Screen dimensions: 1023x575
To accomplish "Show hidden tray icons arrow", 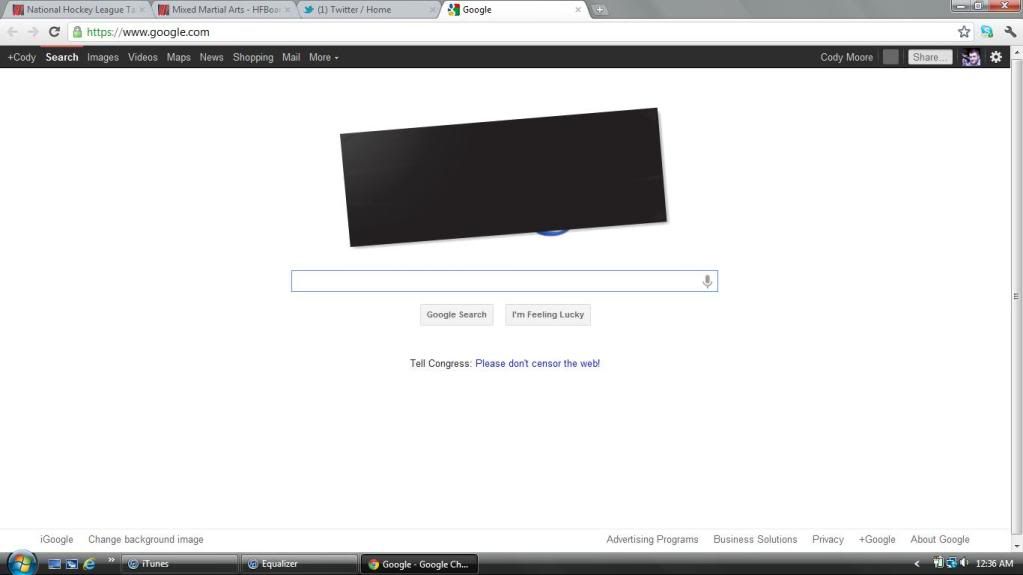I will [x=917, y=564].
